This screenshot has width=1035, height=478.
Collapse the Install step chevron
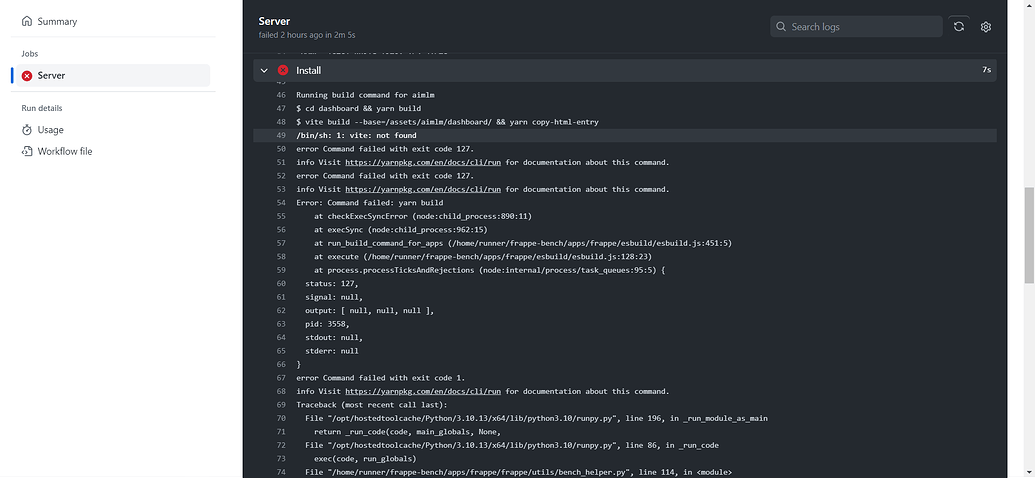coord(264,71)
